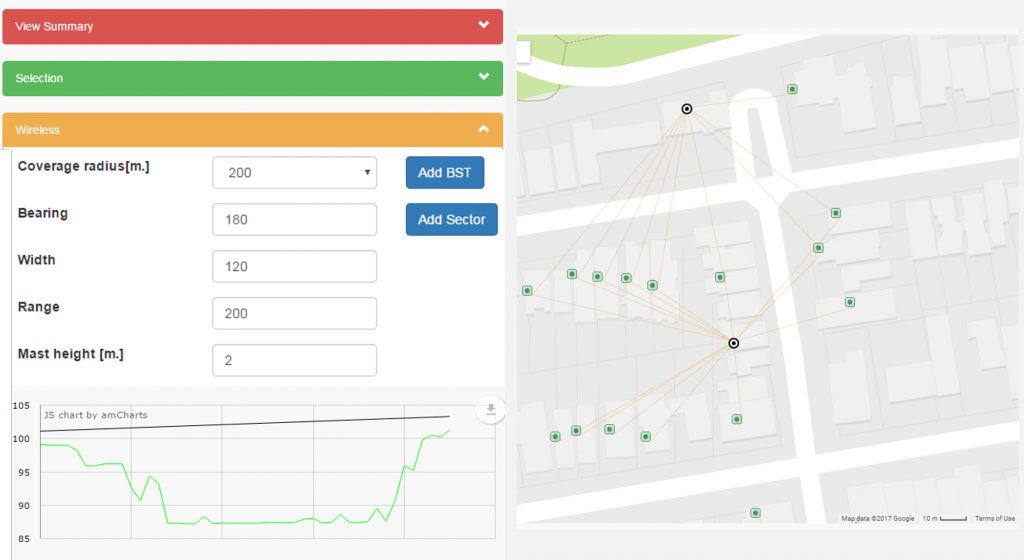Select the bottommost green node marker on the map
Image resolution: width=1024 pixels, height=560 pixels.
coord(755,513)
